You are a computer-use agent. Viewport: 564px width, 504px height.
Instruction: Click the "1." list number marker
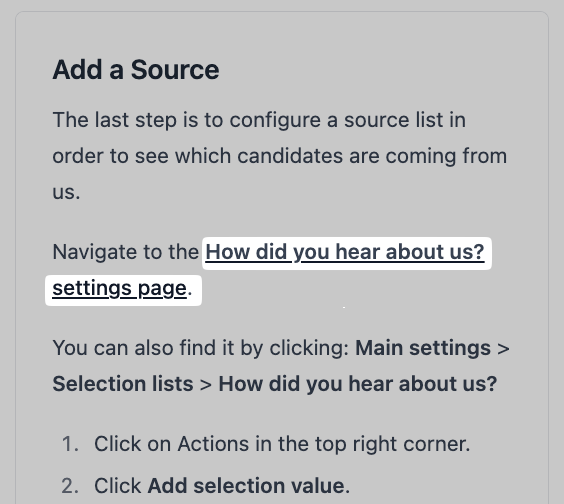(70, 444)
